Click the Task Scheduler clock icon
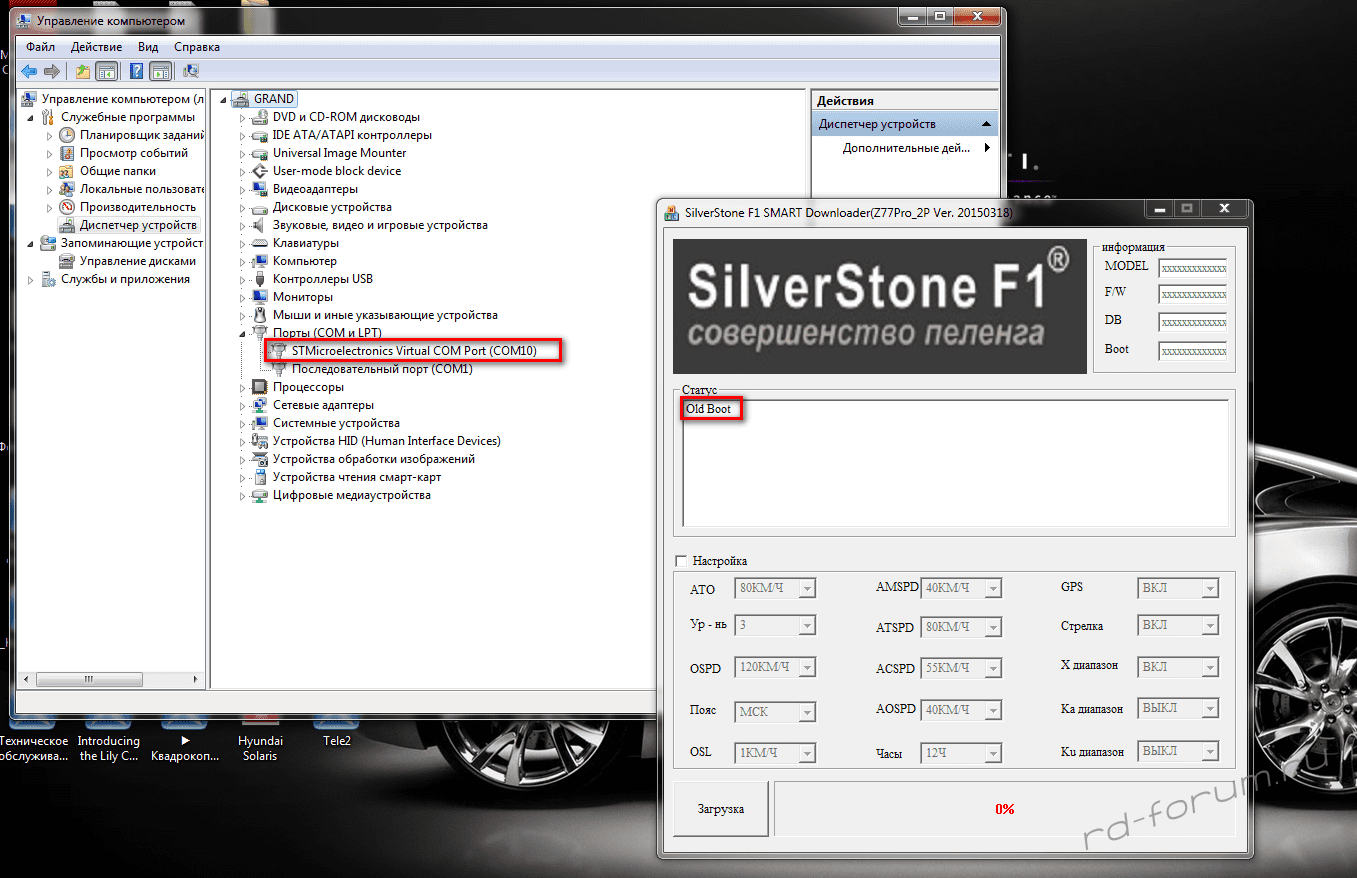The image size is (1357, 878). pyautogui.click(x=67, y=135)
